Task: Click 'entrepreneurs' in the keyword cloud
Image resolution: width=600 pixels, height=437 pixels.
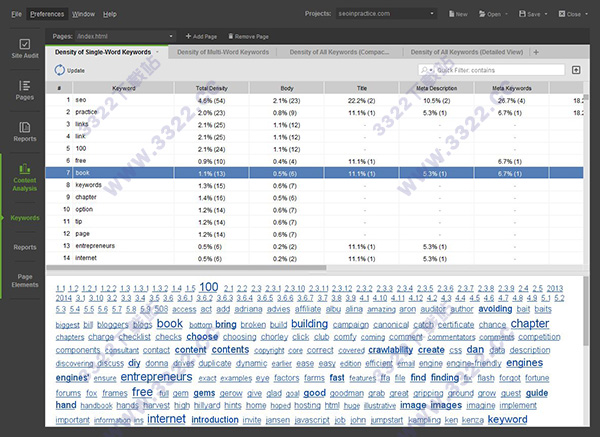Action: coord(156,378)
